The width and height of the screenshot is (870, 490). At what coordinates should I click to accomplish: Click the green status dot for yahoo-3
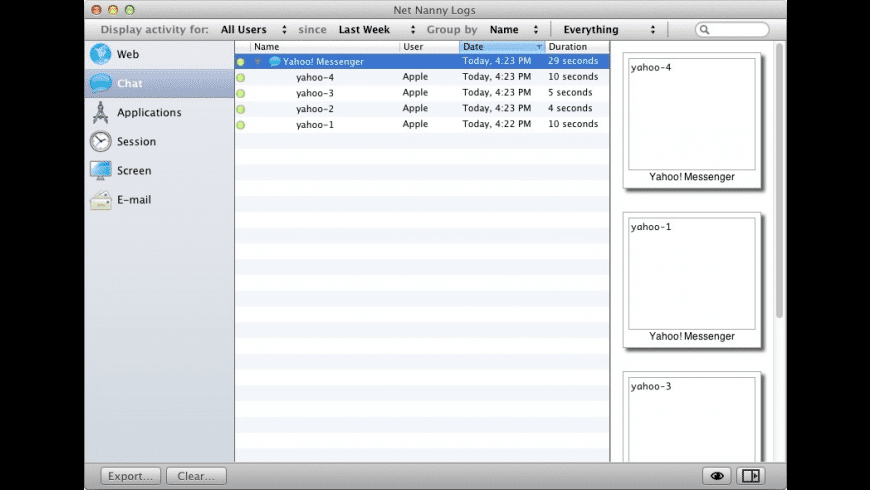(x=241, y=93)
